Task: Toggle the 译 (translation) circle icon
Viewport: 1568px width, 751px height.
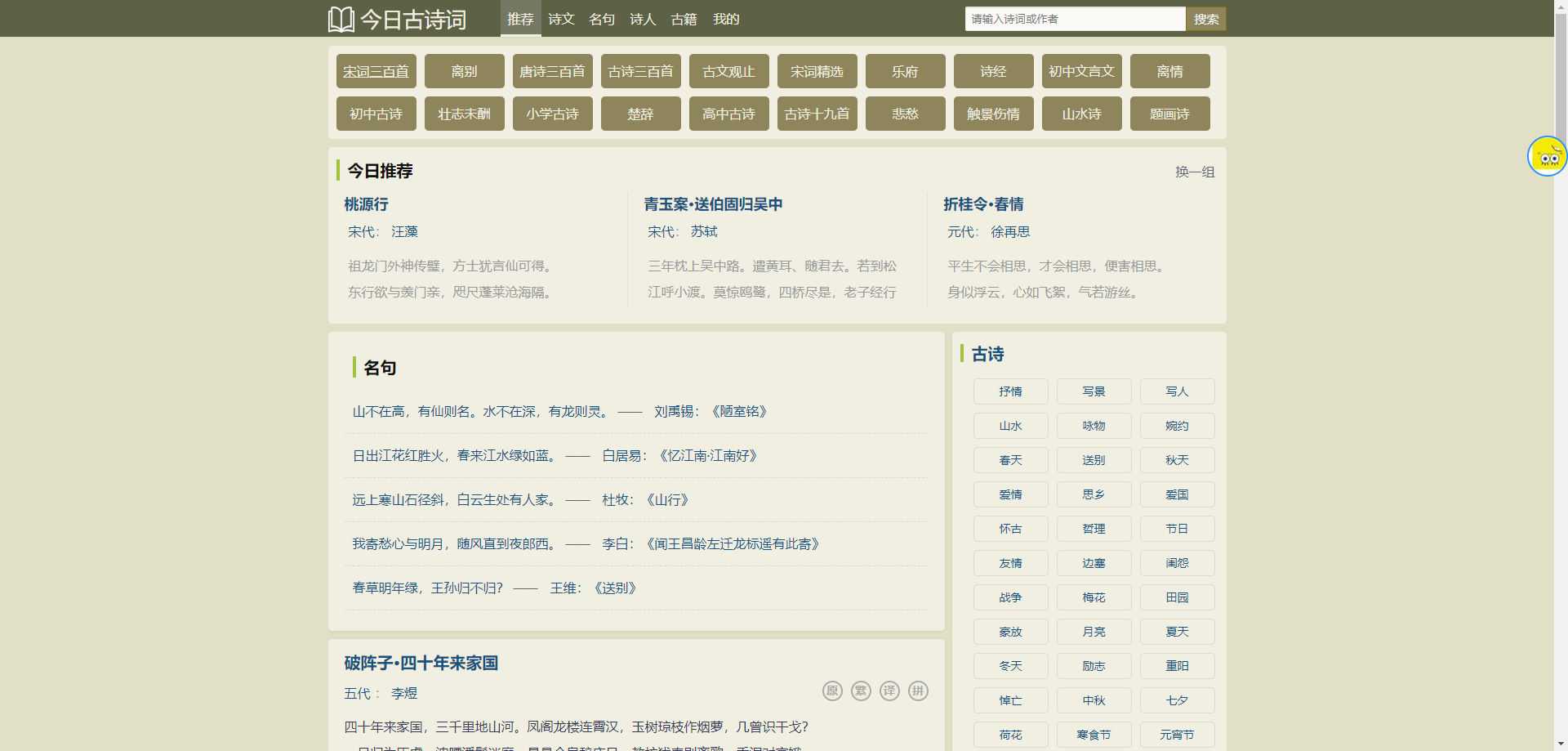Action: click(889, 691)
